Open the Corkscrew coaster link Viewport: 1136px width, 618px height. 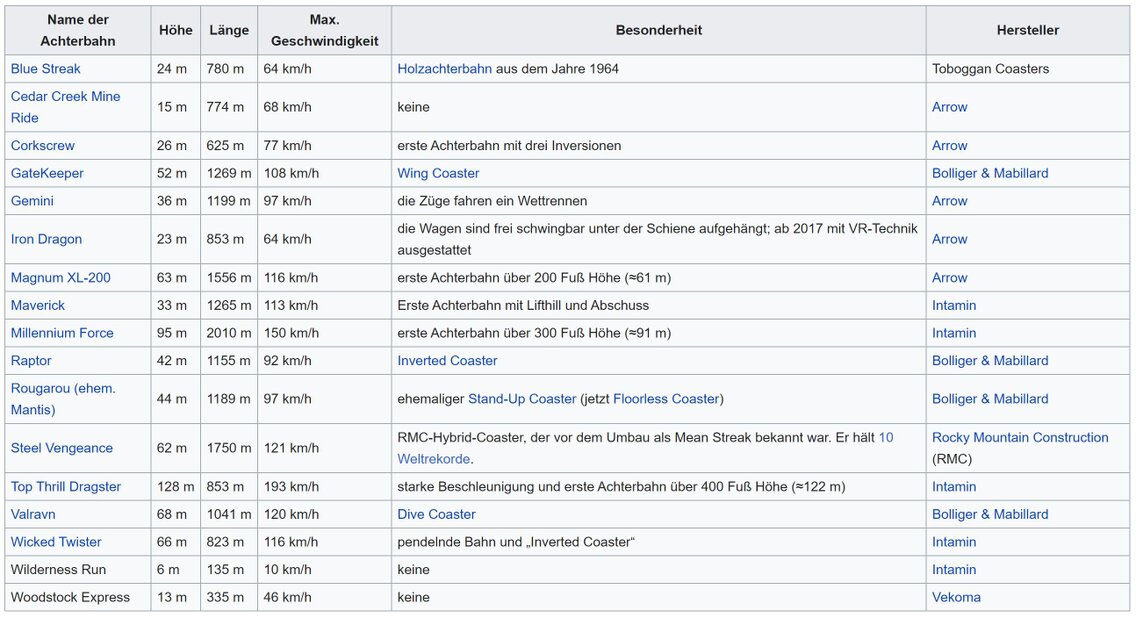[43, 146]
